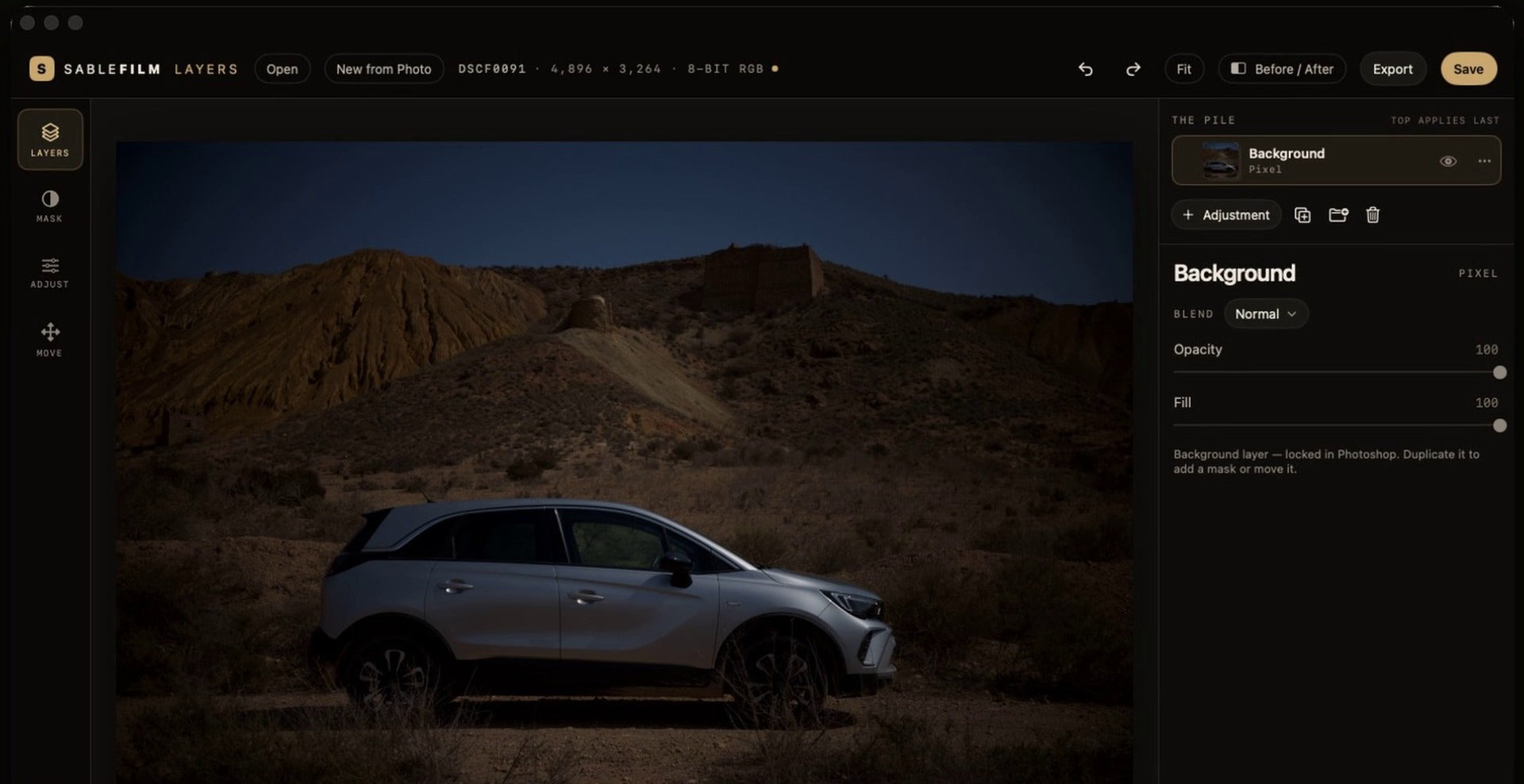The height and width of the screenshot is (784, 1524).
Task: Click the redo arrow icon
Action: (x=1133, y=69)
